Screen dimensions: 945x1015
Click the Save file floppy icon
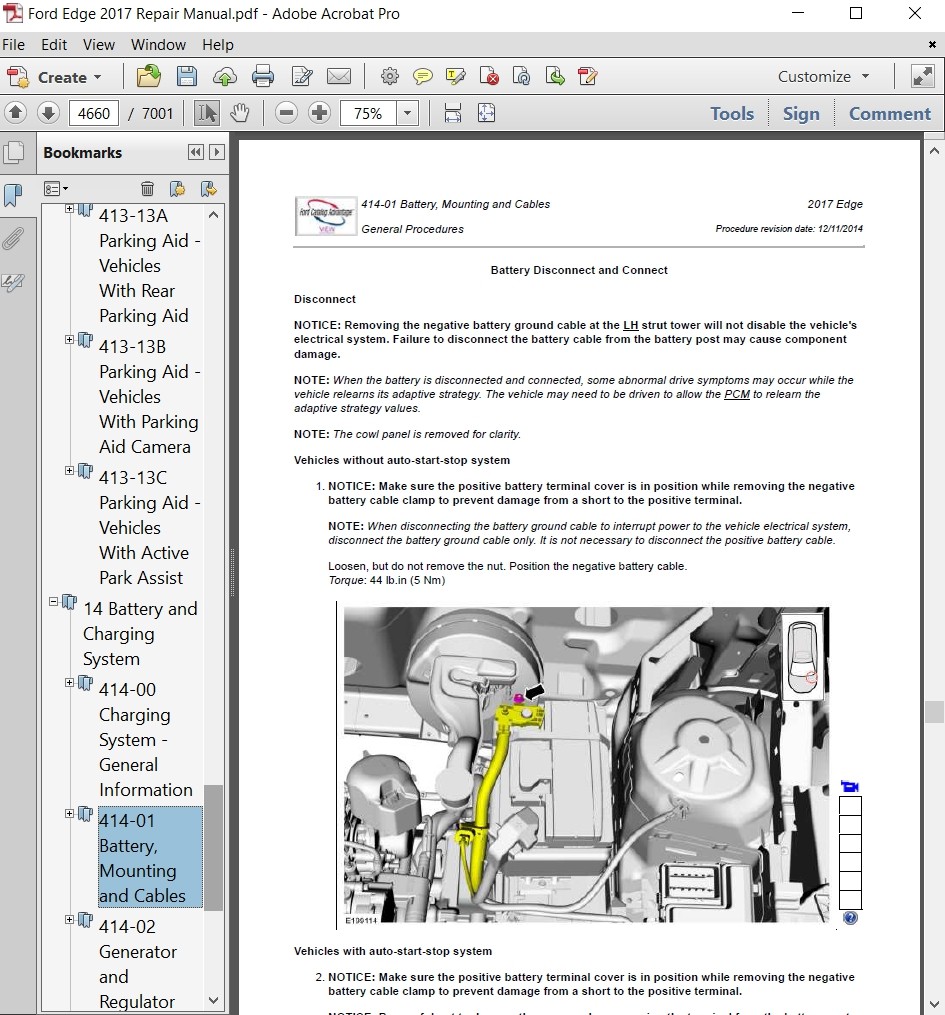[x=186, y=77]
